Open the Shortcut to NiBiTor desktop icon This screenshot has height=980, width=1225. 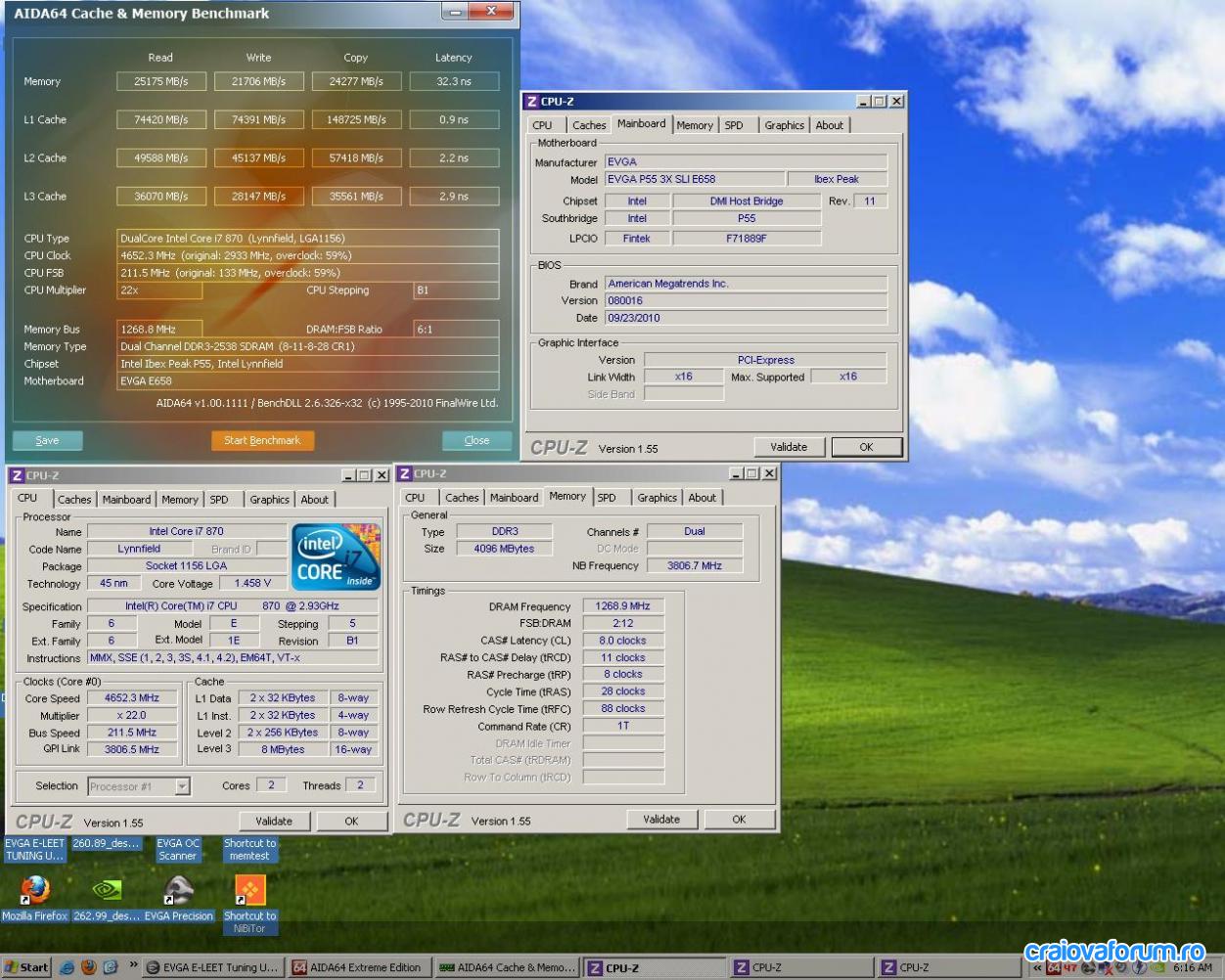250,889
